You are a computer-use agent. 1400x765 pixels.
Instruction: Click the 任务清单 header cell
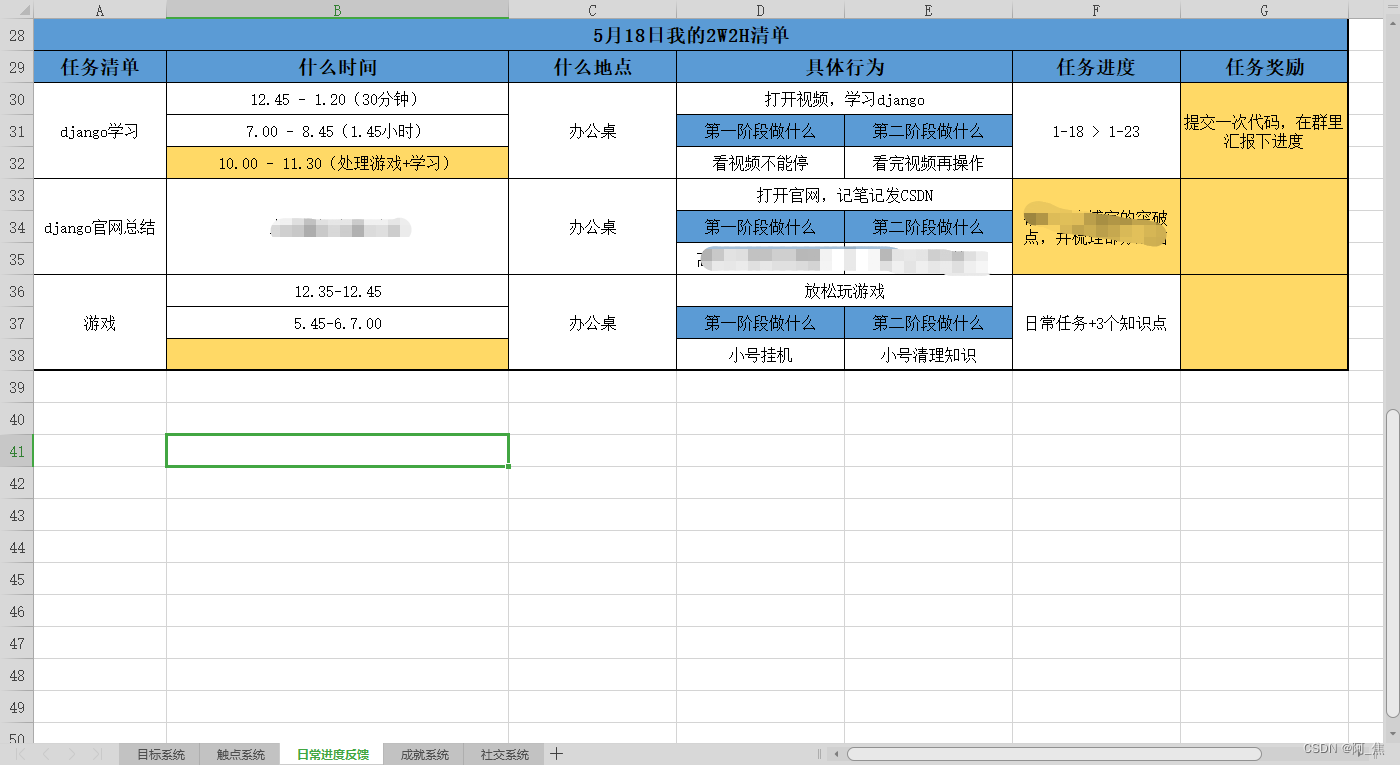coord(100,67)
